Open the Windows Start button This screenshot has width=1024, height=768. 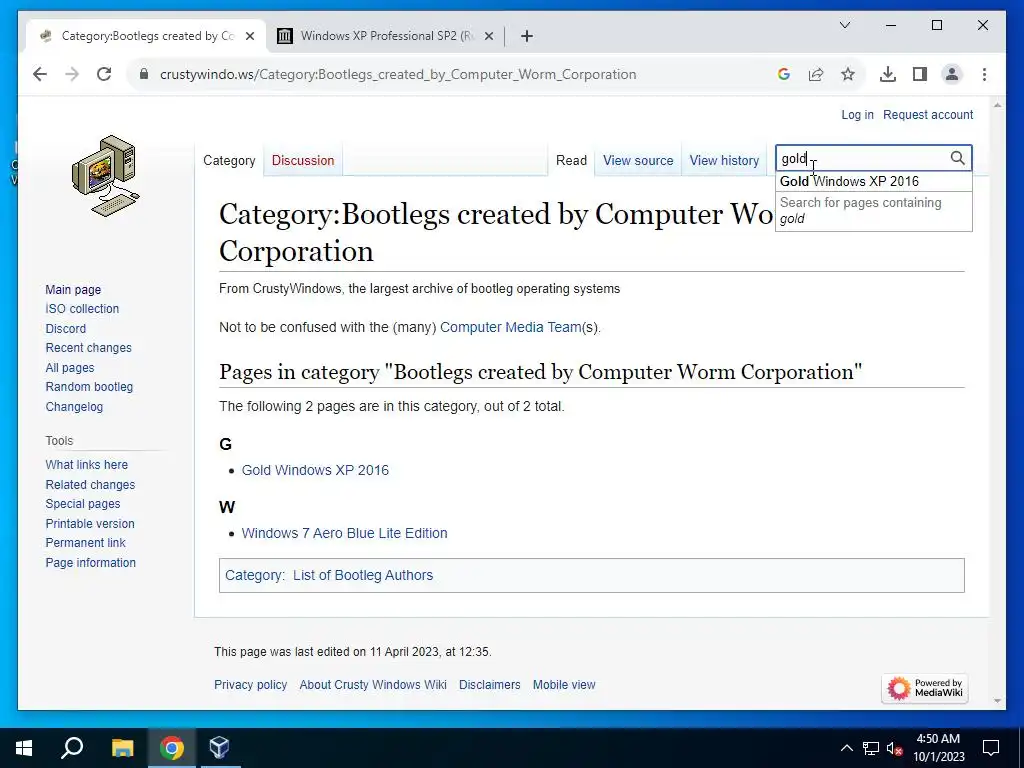pyautogui.click(x=24, y=748)
